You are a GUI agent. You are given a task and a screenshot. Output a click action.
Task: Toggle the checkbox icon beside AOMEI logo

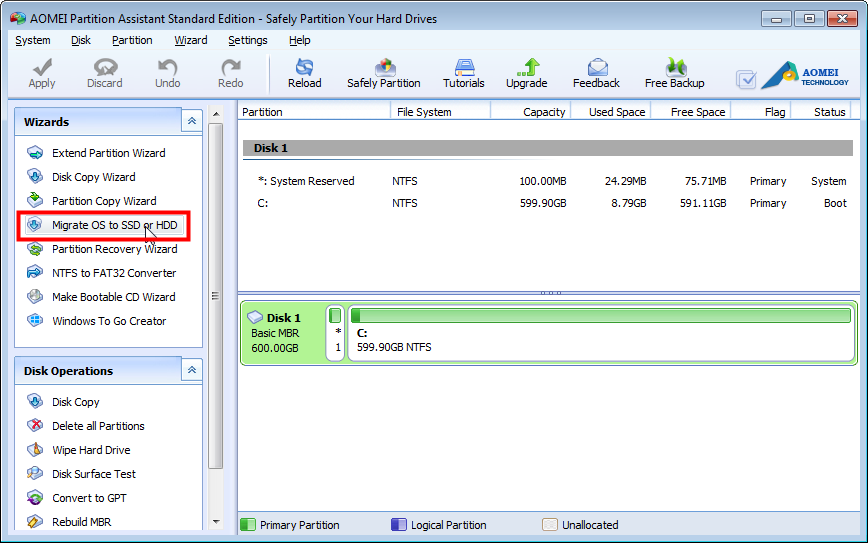[x=746, y=79]
